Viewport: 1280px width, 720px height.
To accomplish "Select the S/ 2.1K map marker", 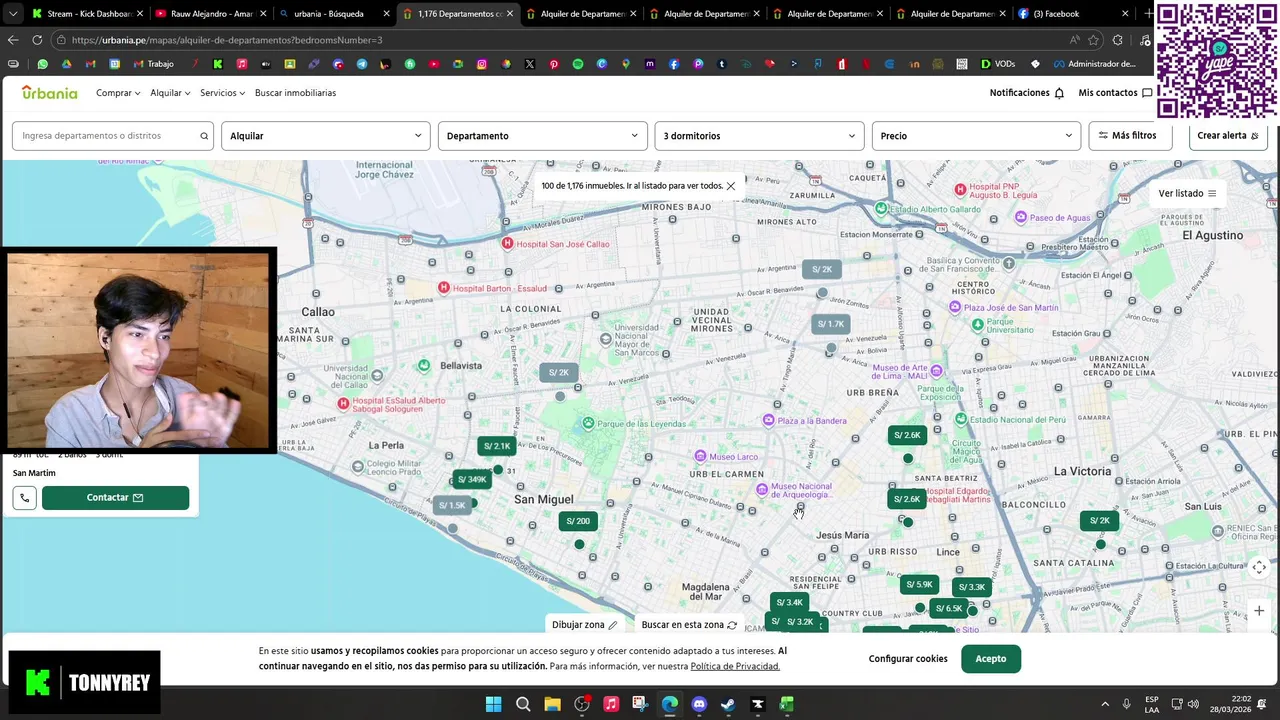I will tap(497, 446).
